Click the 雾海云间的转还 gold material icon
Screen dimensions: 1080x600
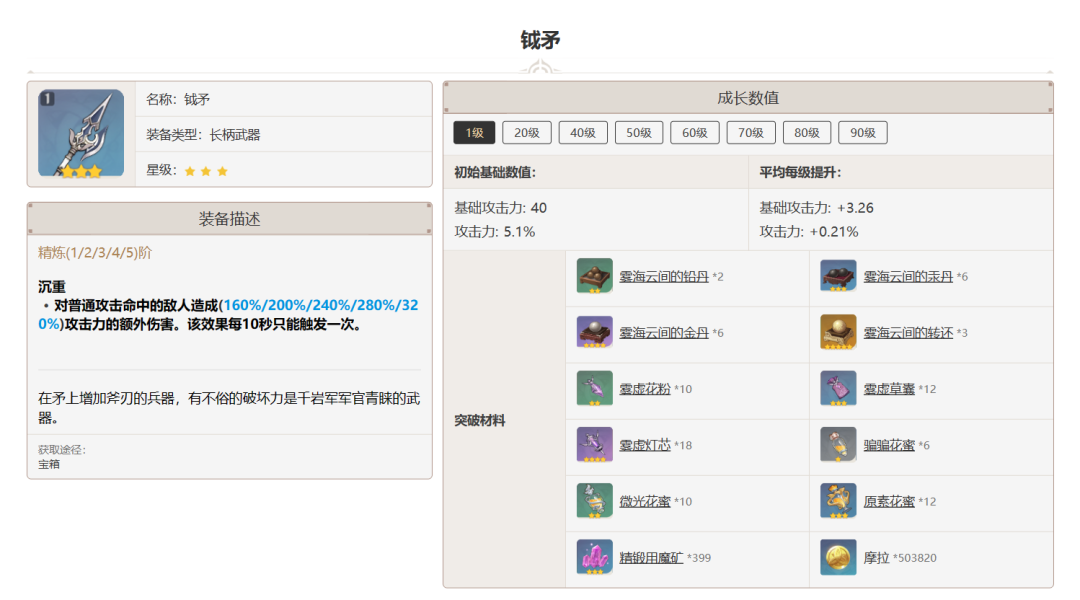[x=838, y=332]
